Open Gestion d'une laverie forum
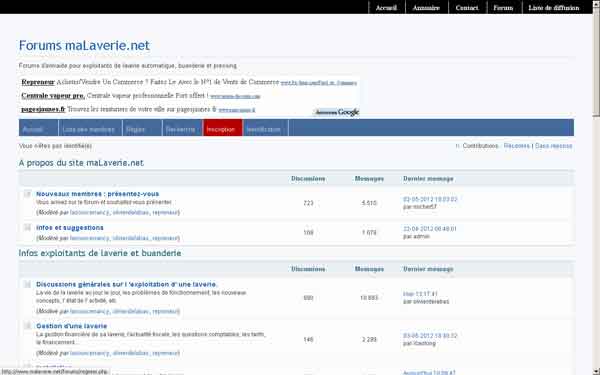 coord(72,326)
